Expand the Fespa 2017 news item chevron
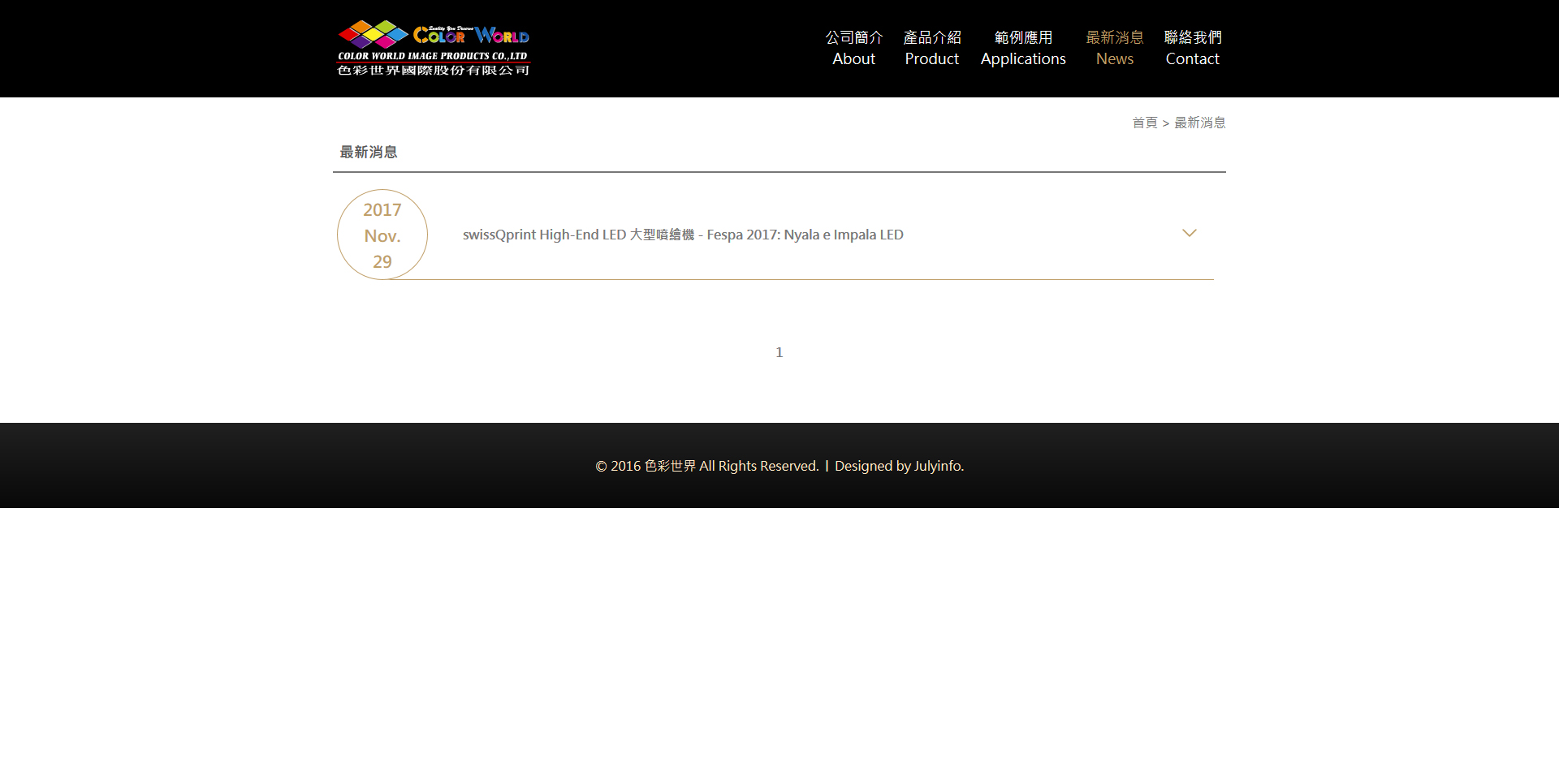Image resolution: width=1559 pixels, height=784 pixels. [x=1189, y=234]
